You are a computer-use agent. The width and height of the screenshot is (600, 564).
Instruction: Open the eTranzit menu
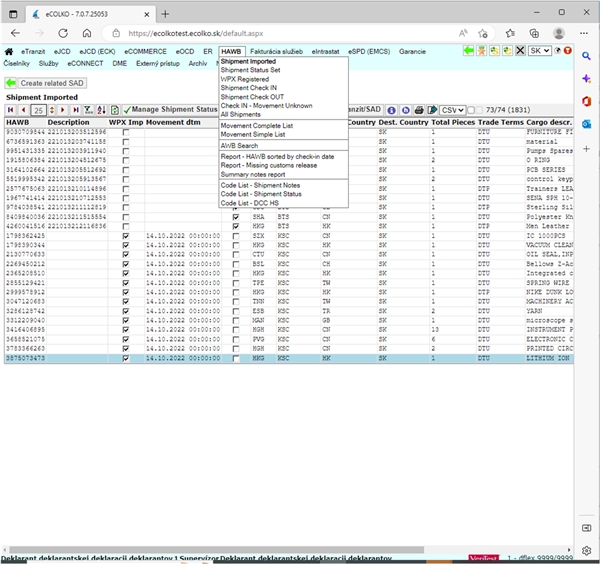tap(33, 52)
